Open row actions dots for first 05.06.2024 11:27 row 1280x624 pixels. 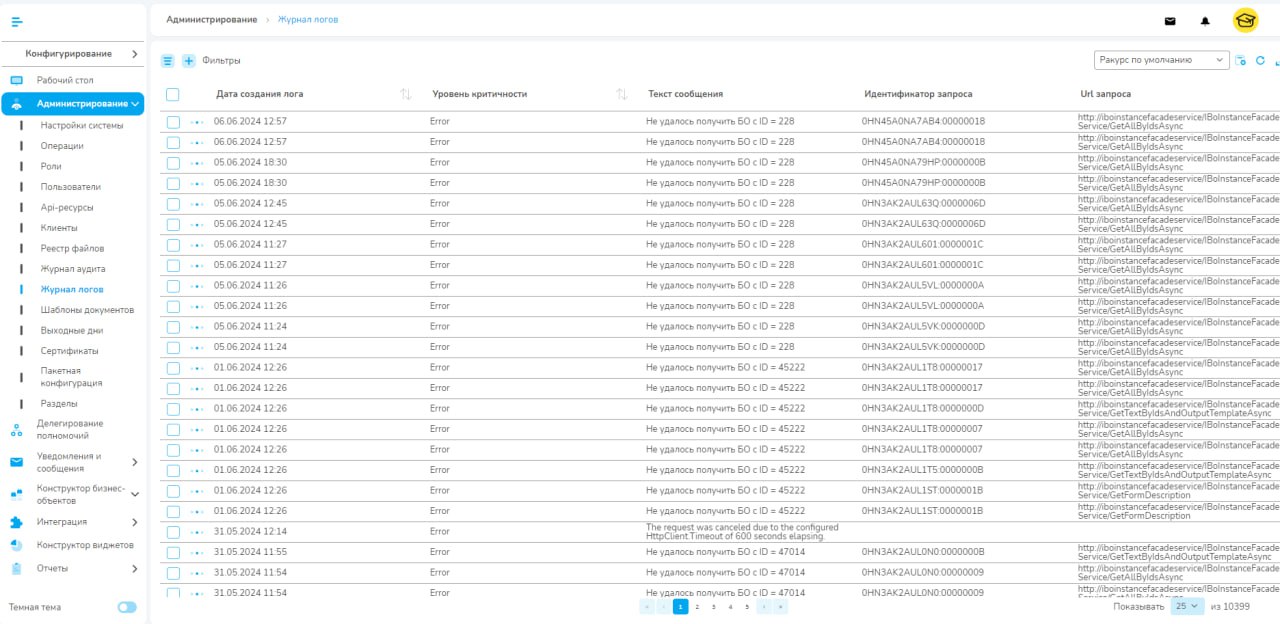tap(197, 245)
